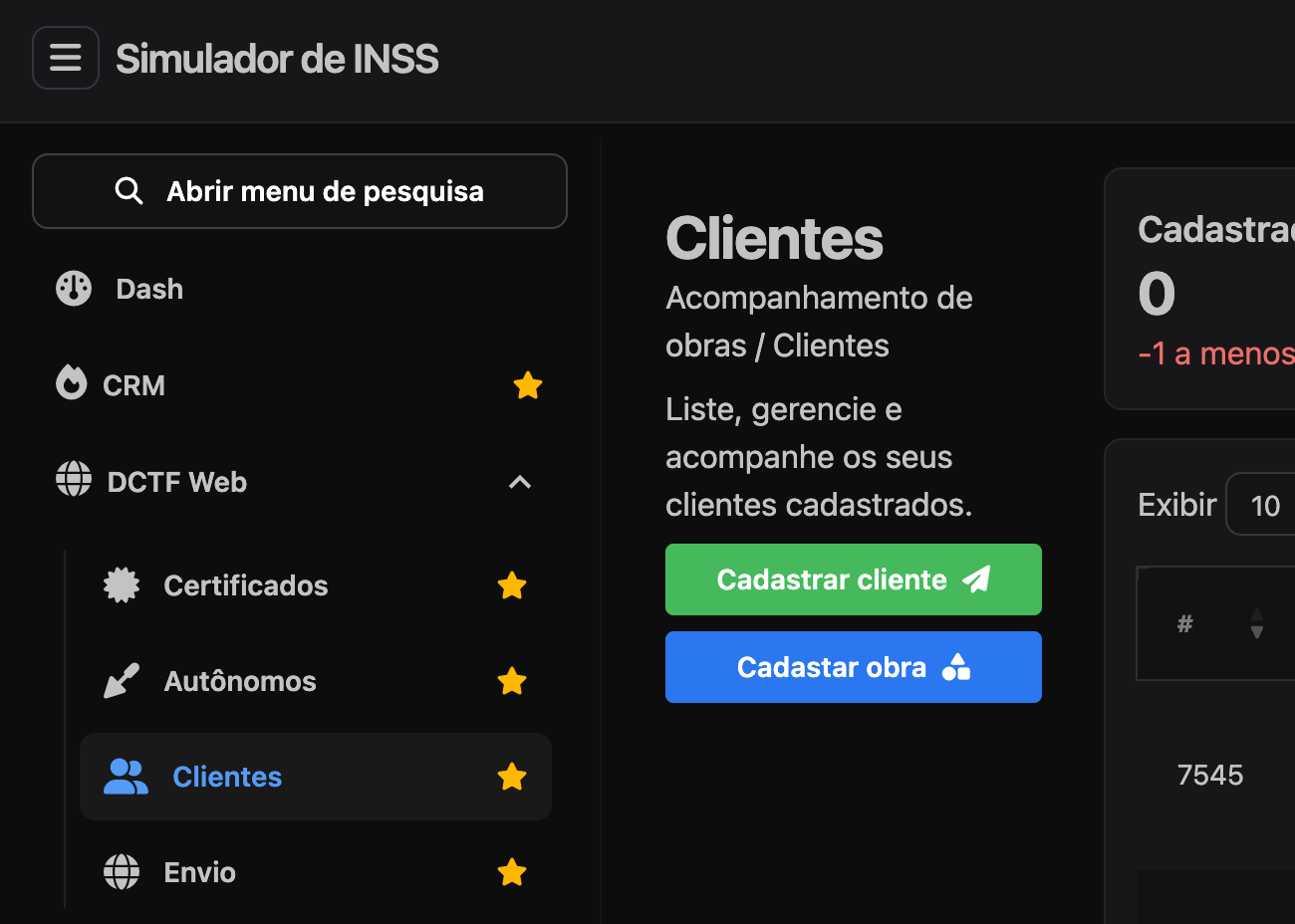1295x924 pixels.
Task: Click the Clientes people icon
Action: [x=126, y=777]
